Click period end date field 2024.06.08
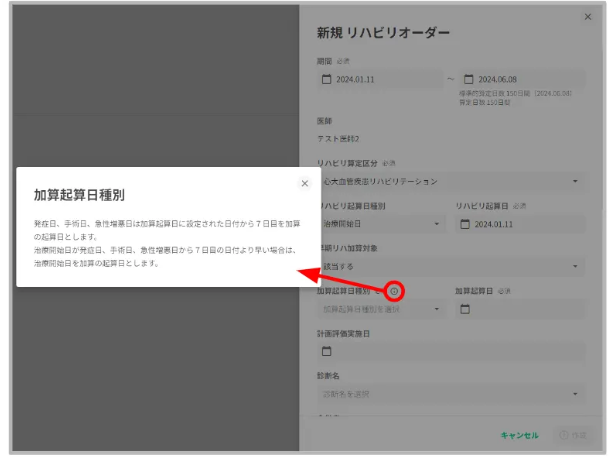615x463 pixels. pyautogui.click(x=523, y=79)
